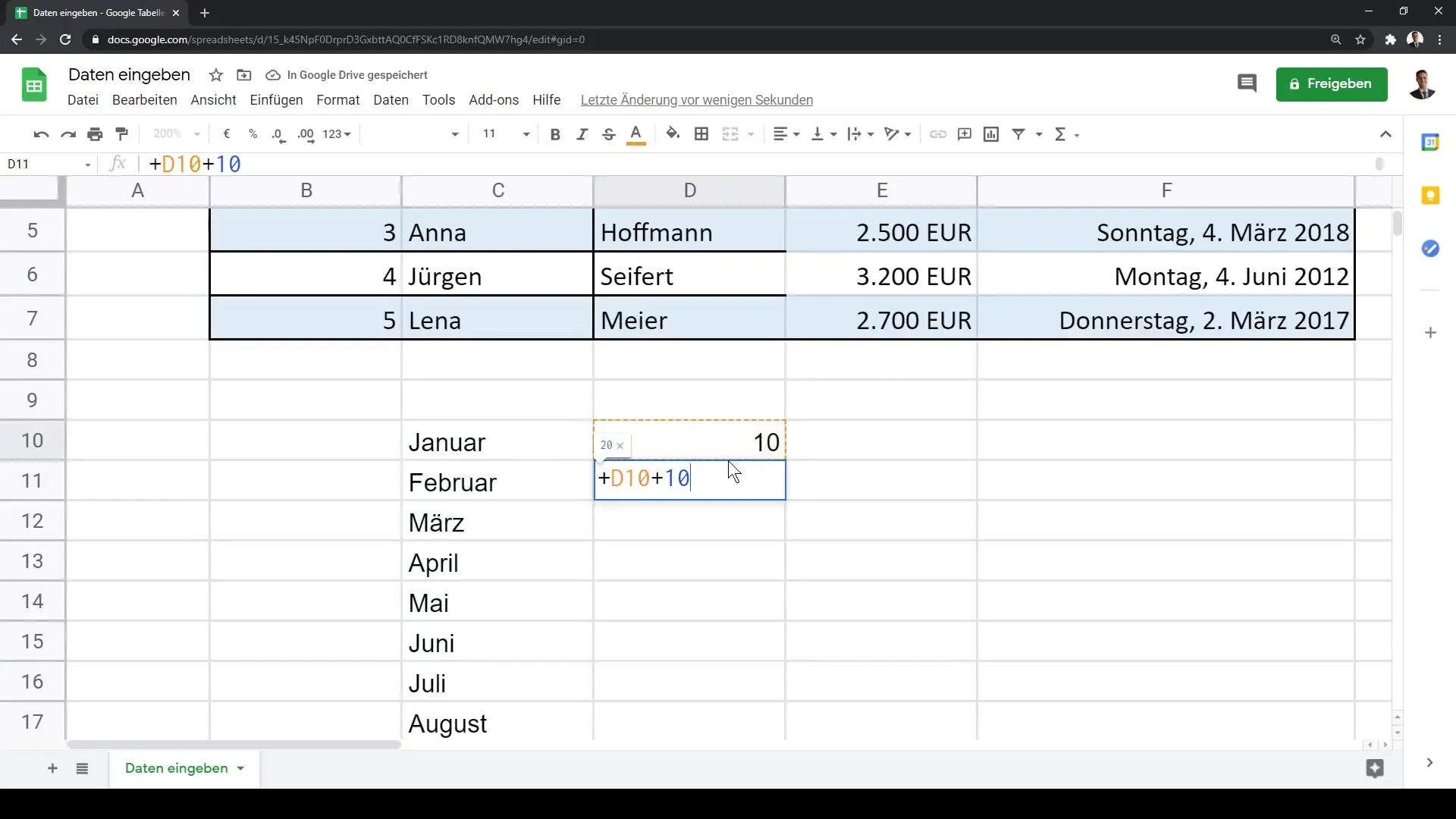Open horizontal align dropdown
Screen dimensions: 1456x819
click(x=786, y=134)
